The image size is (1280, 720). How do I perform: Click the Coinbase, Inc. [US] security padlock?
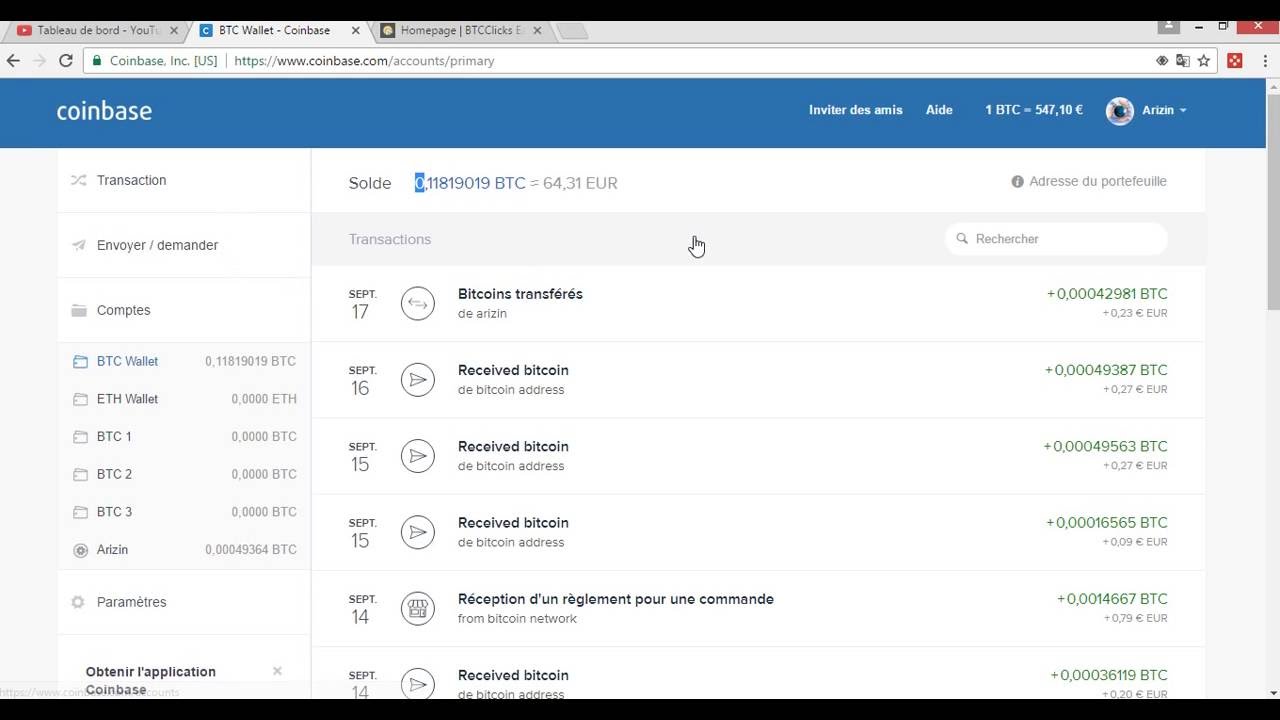click(x=97, y=61)
